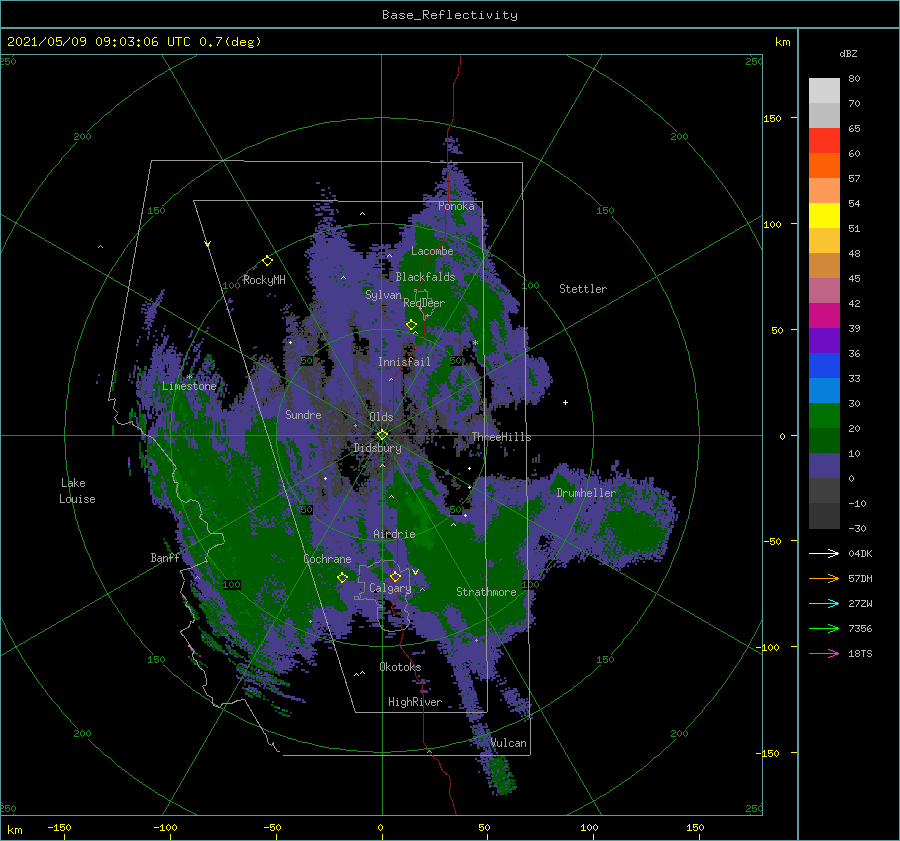Click the orange 57DM arrow in legend

(824, 579)
